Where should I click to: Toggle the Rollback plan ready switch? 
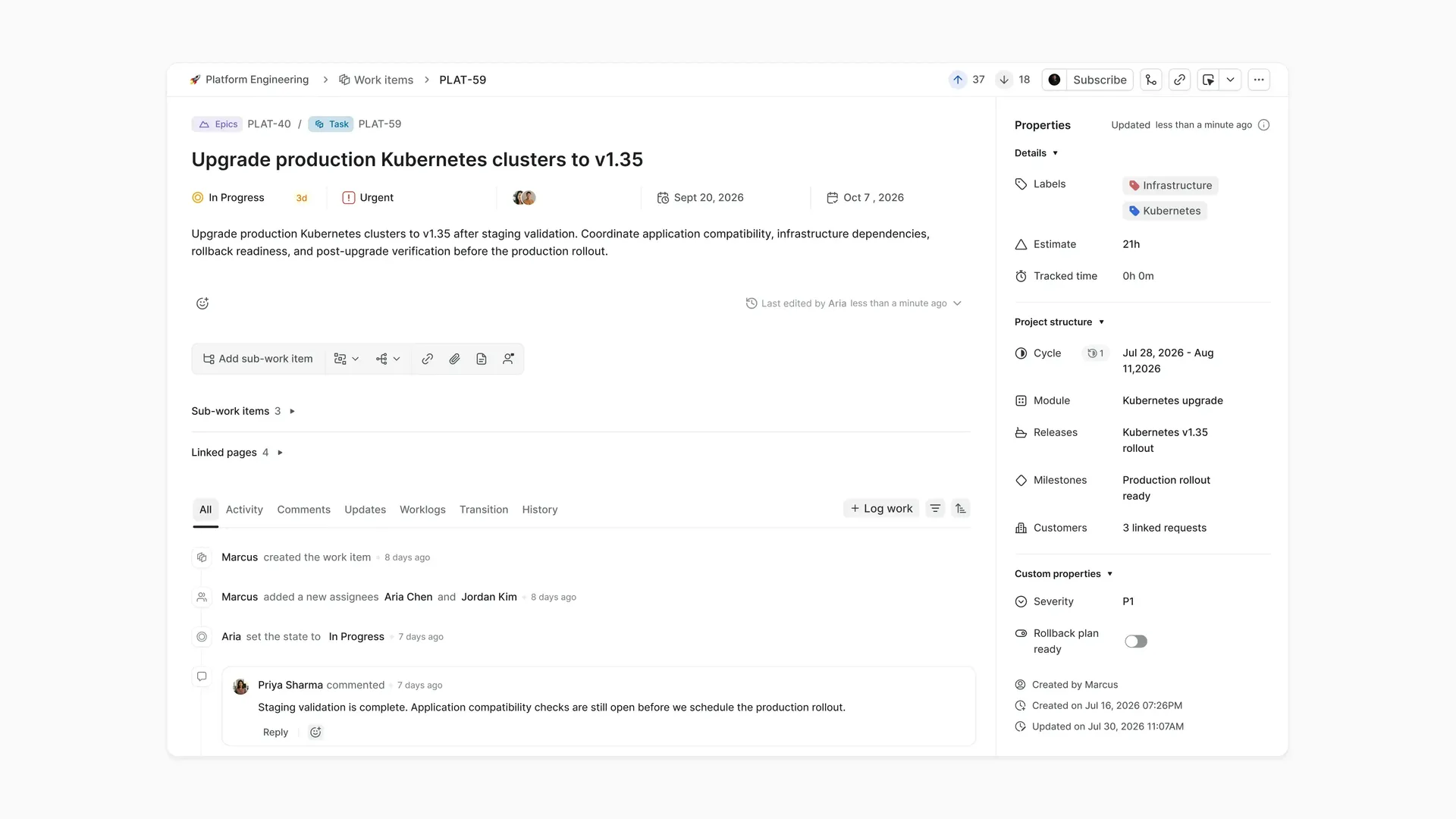(1135, 642)
